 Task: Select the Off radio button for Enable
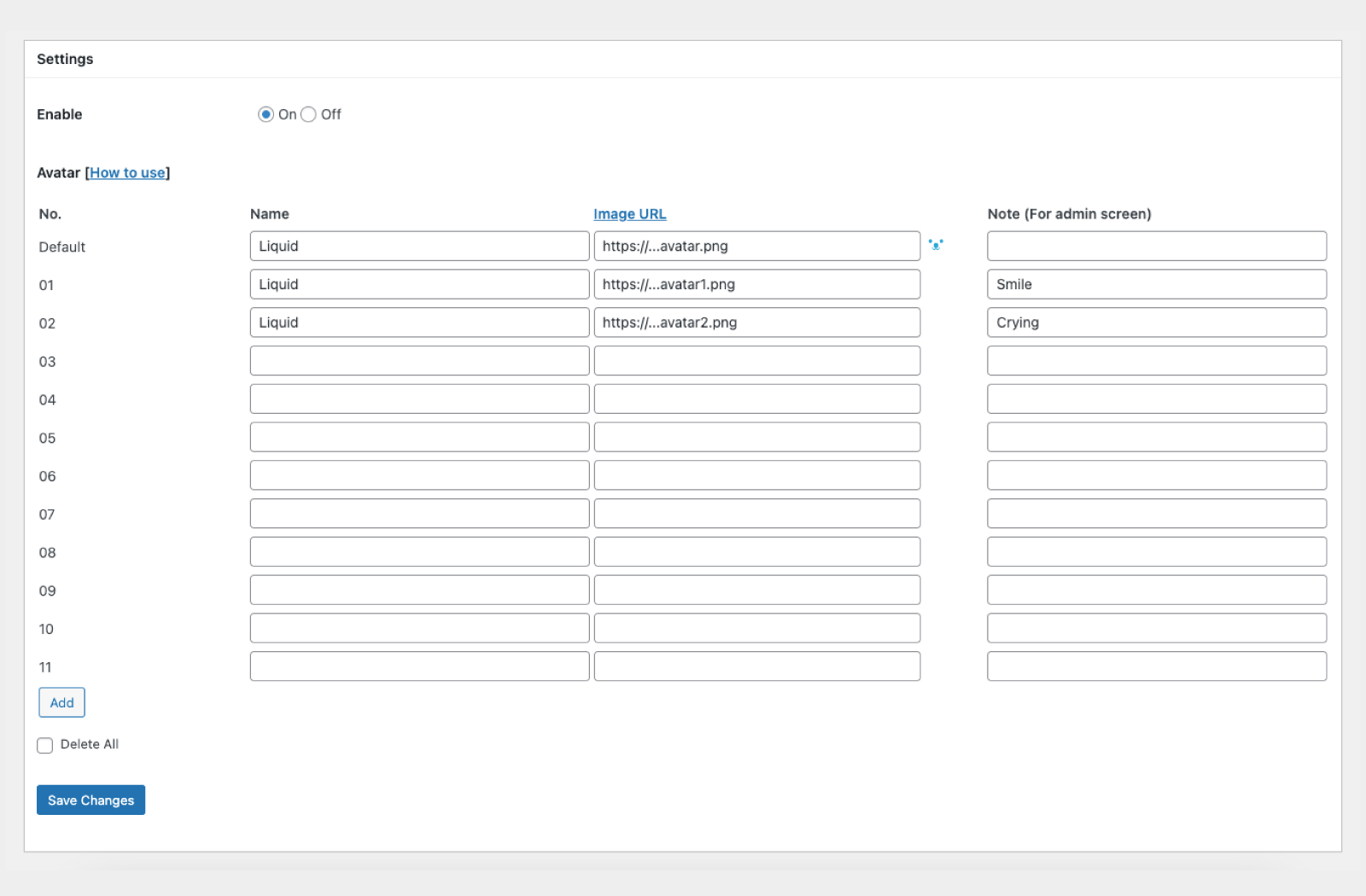pyautogui.click(x=308, y=114)
